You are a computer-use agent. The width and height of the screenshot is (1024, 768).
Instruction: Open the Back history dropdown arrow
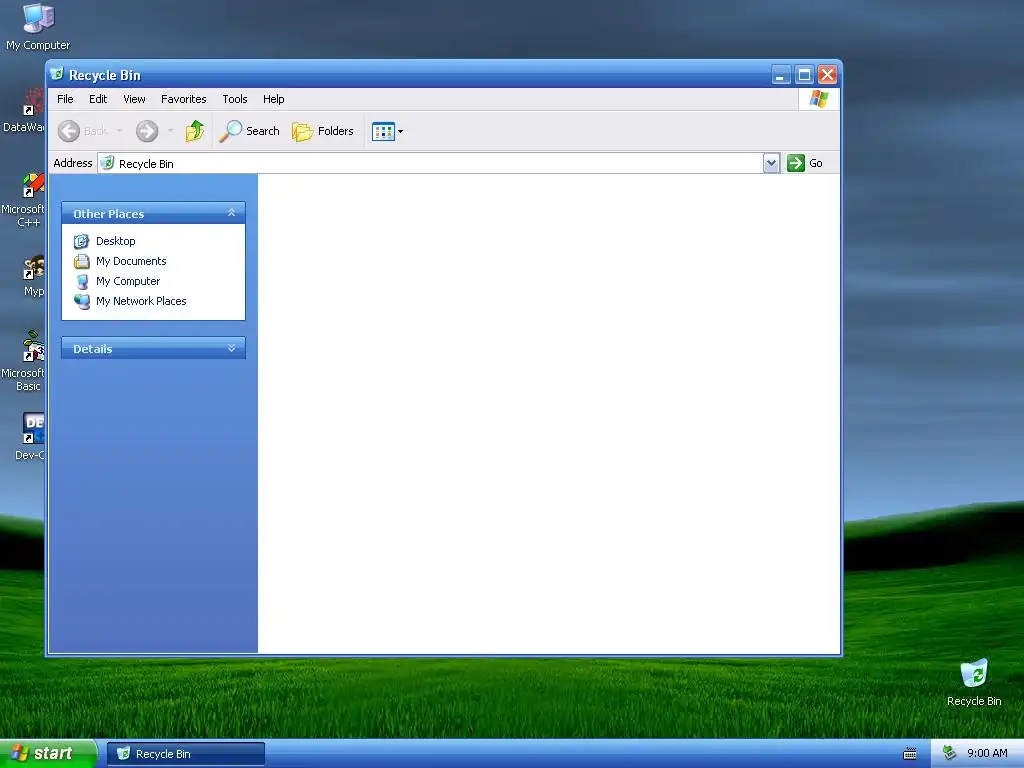(x=119, y=131)
